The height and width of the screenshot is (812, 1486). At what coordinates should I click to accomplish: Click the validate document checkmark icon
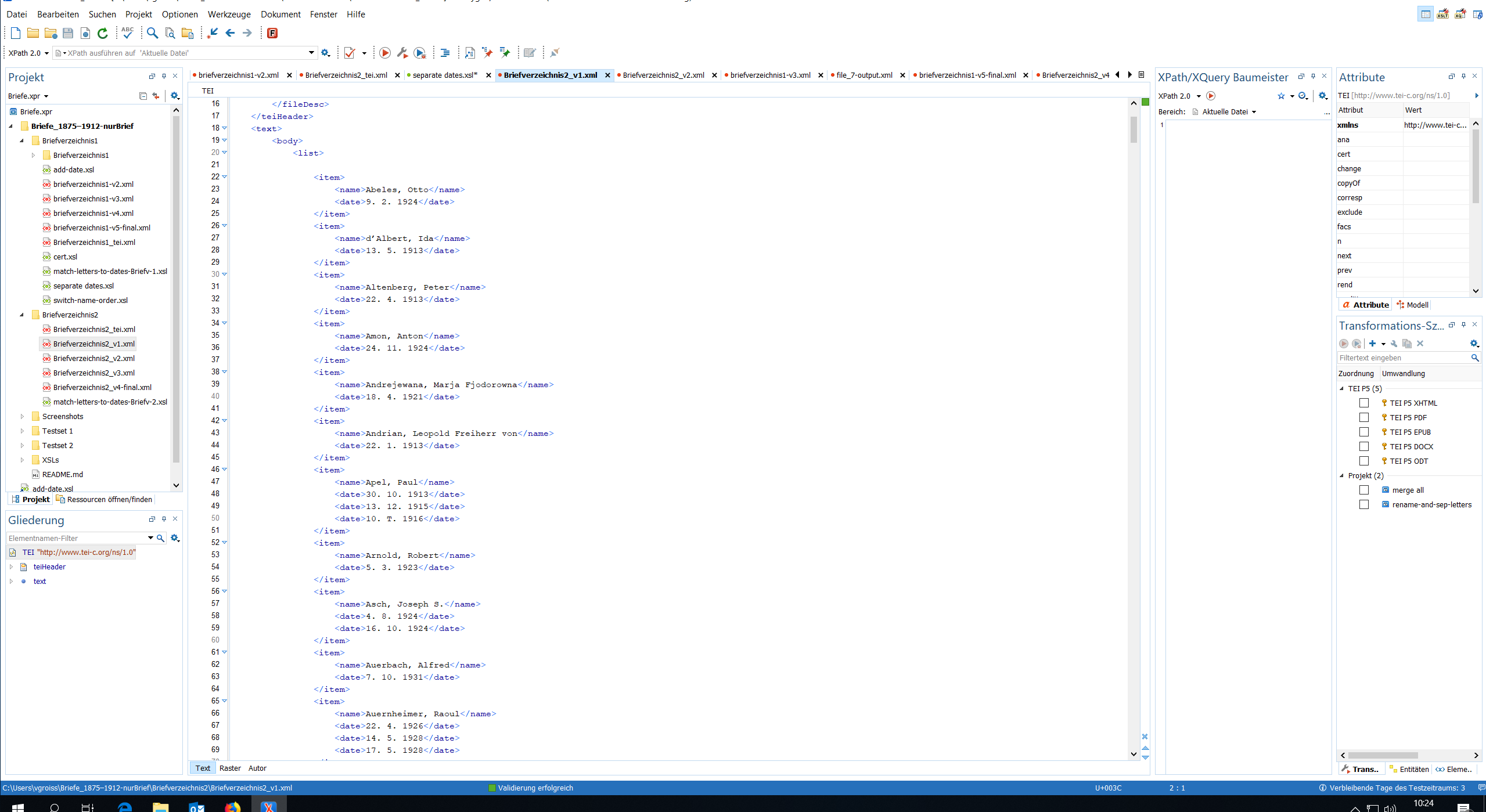[x=350, y=53]
